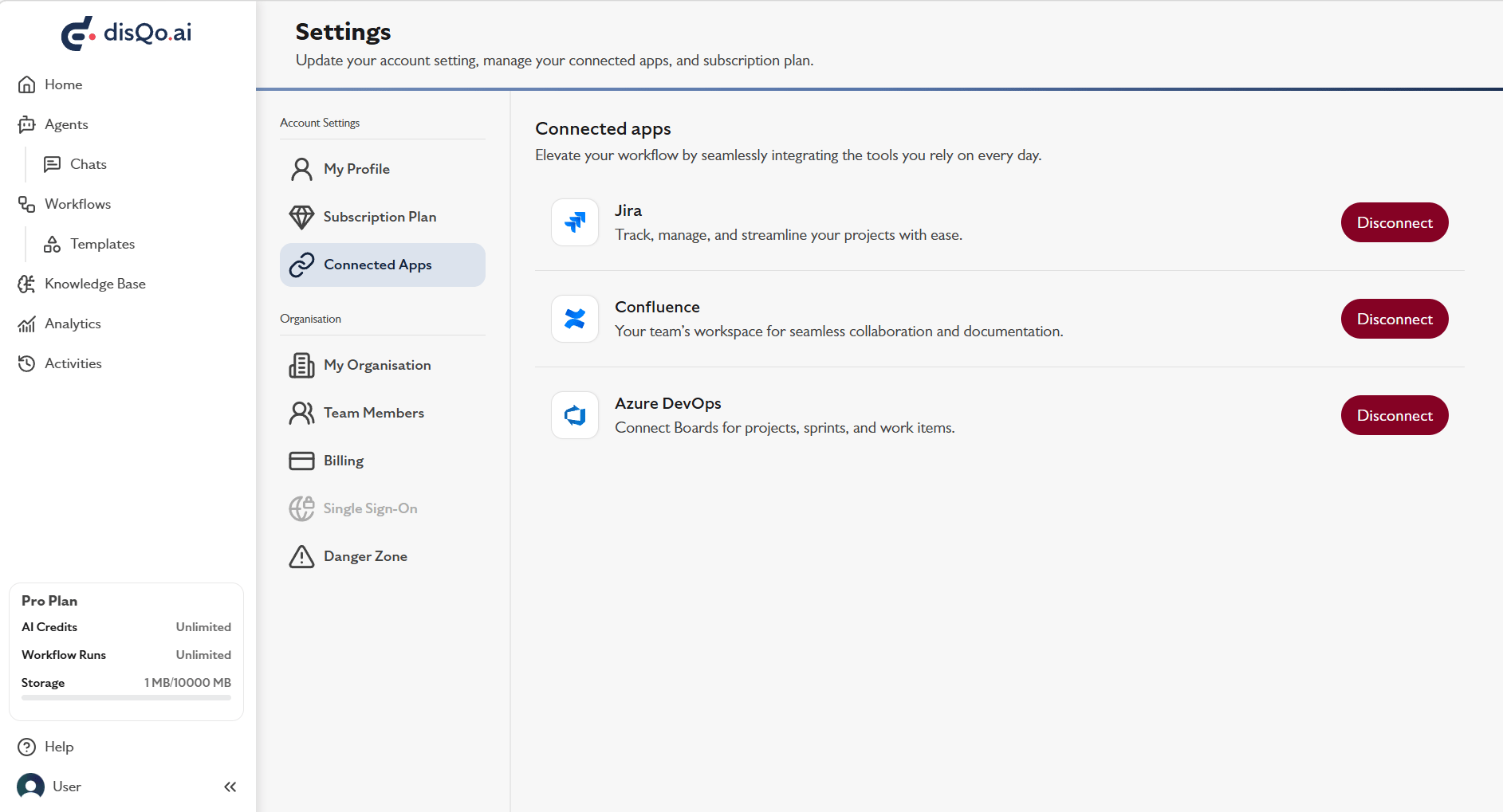The height and width of the screenshot is (812, 1503).
Task: Click the Knowledge Base brain icon
Action: (x=26, y=284)
